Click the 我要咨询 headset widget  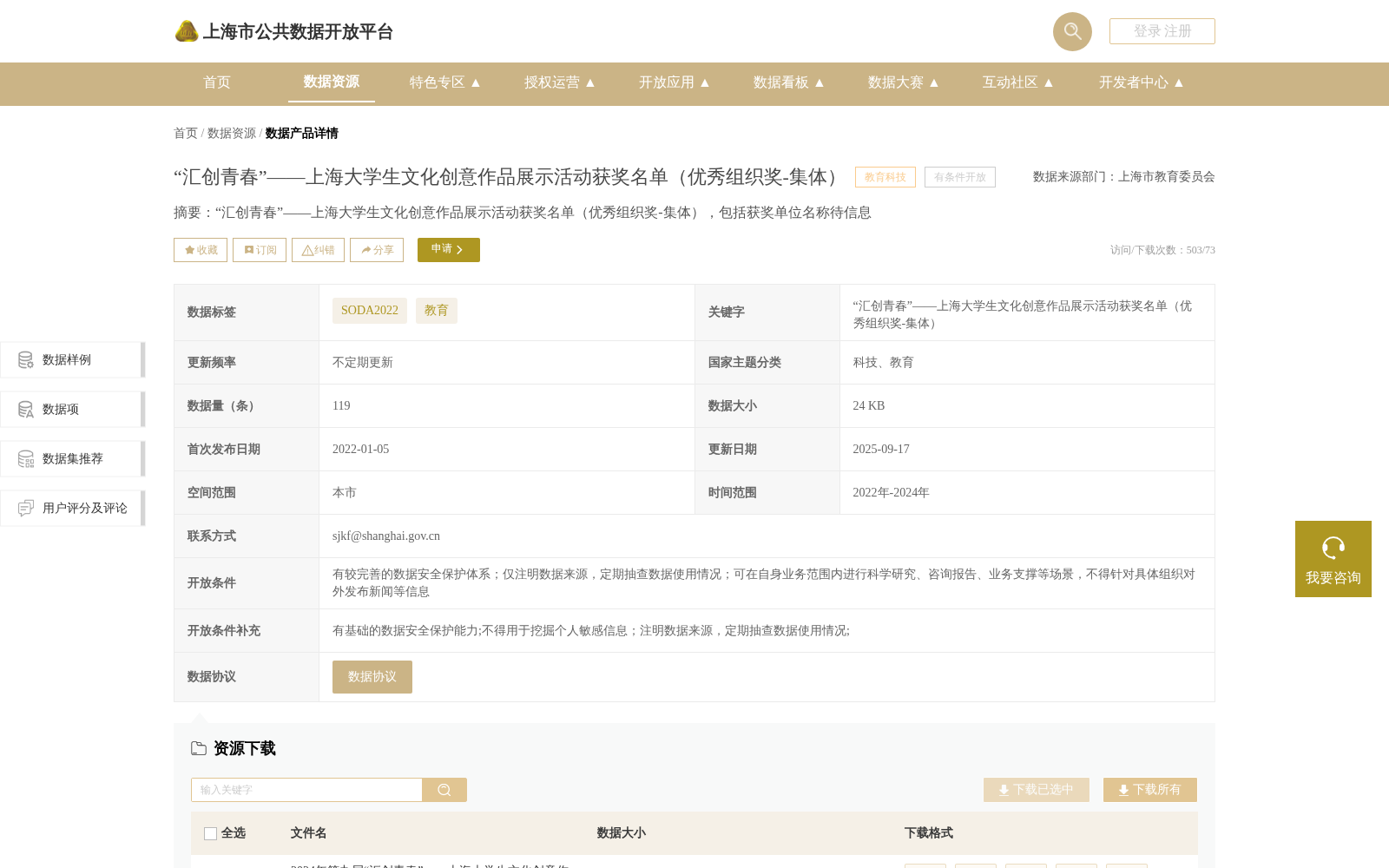[1333, 559]
